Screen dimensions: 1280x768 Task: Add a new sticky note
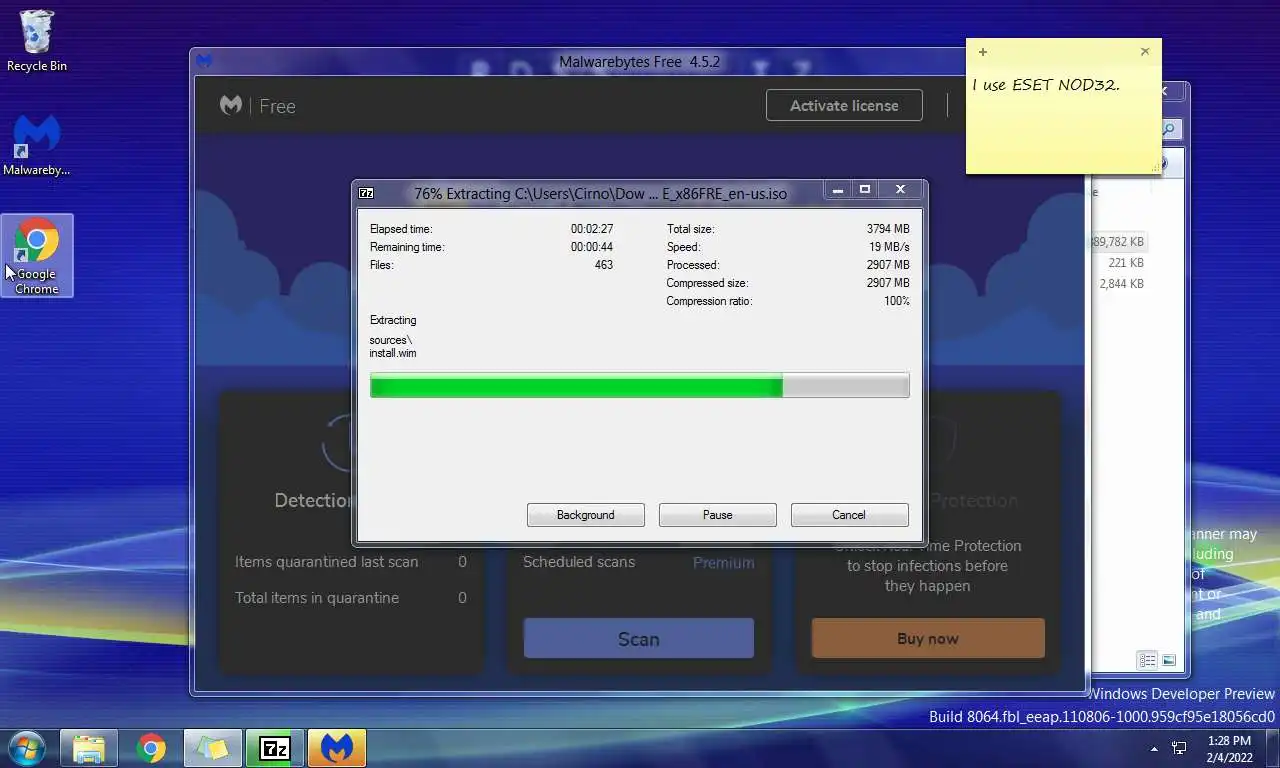983,52
